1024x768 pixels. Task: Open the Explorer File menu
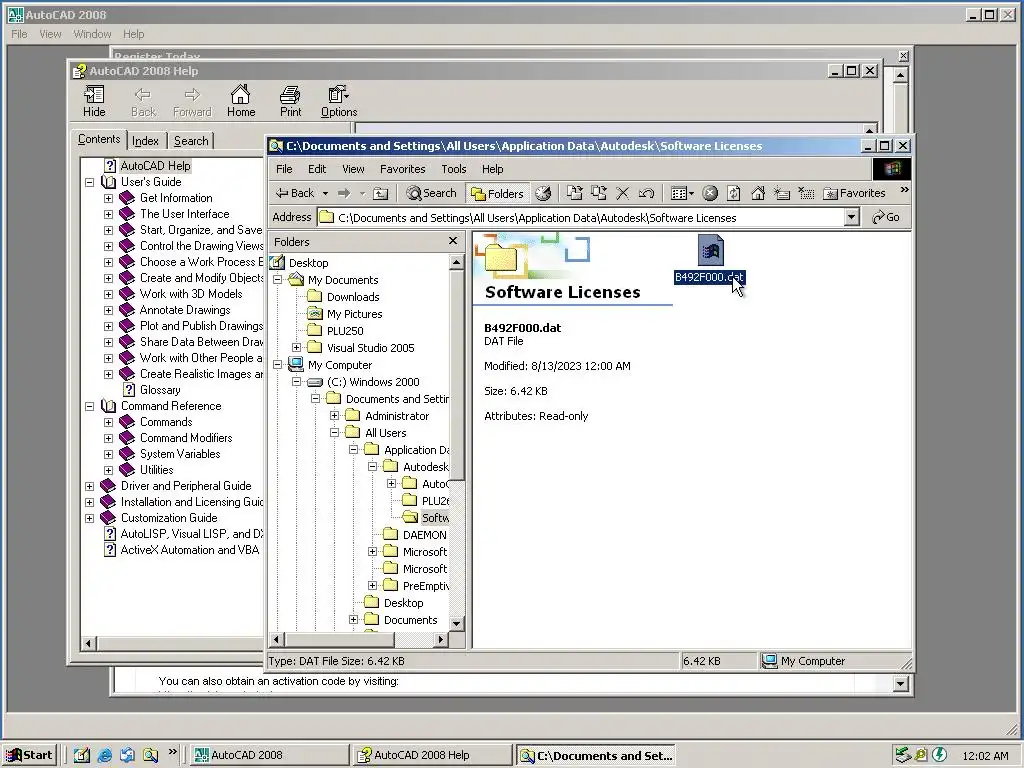pyautogui.click(x=284, y=169)
